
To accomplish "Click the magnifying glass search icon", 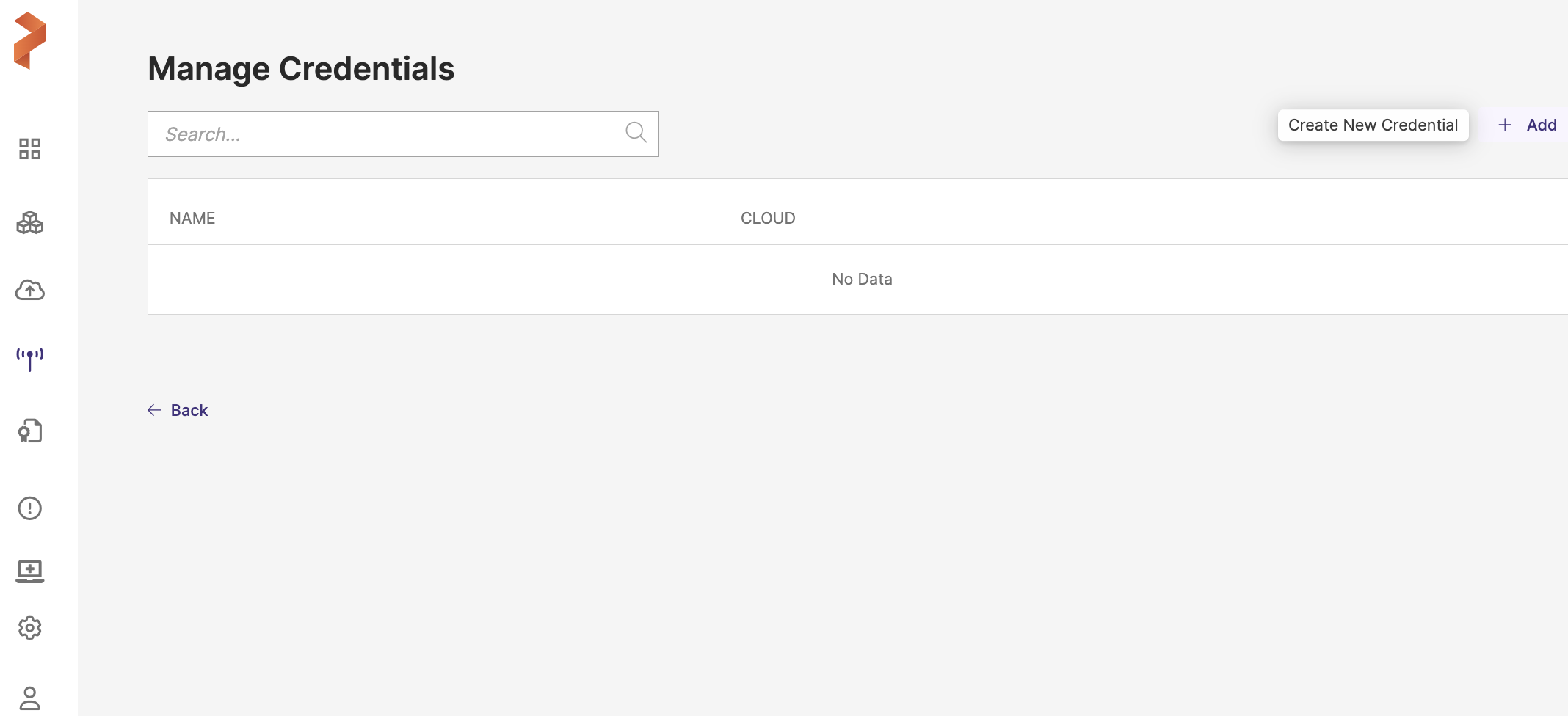I will pyautogui.click(x=636, y=133).
